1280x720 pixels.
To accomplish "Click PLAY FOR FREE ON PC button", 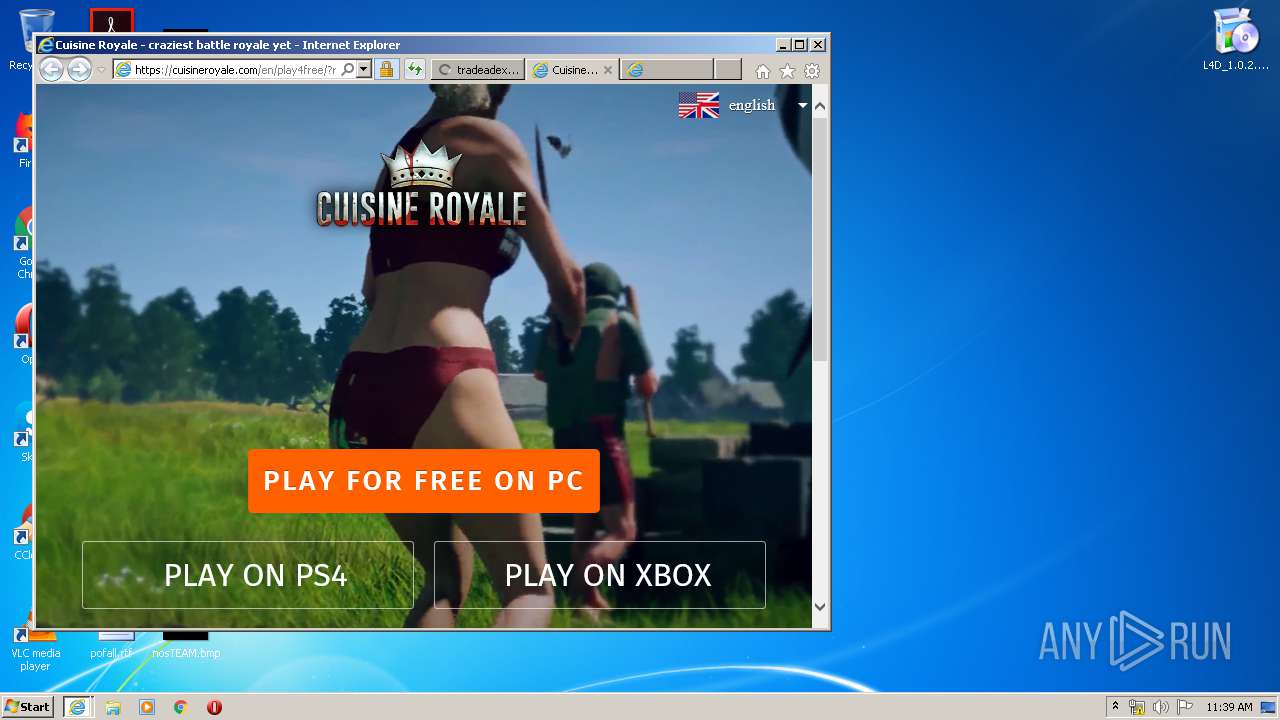I will (424, 481).
